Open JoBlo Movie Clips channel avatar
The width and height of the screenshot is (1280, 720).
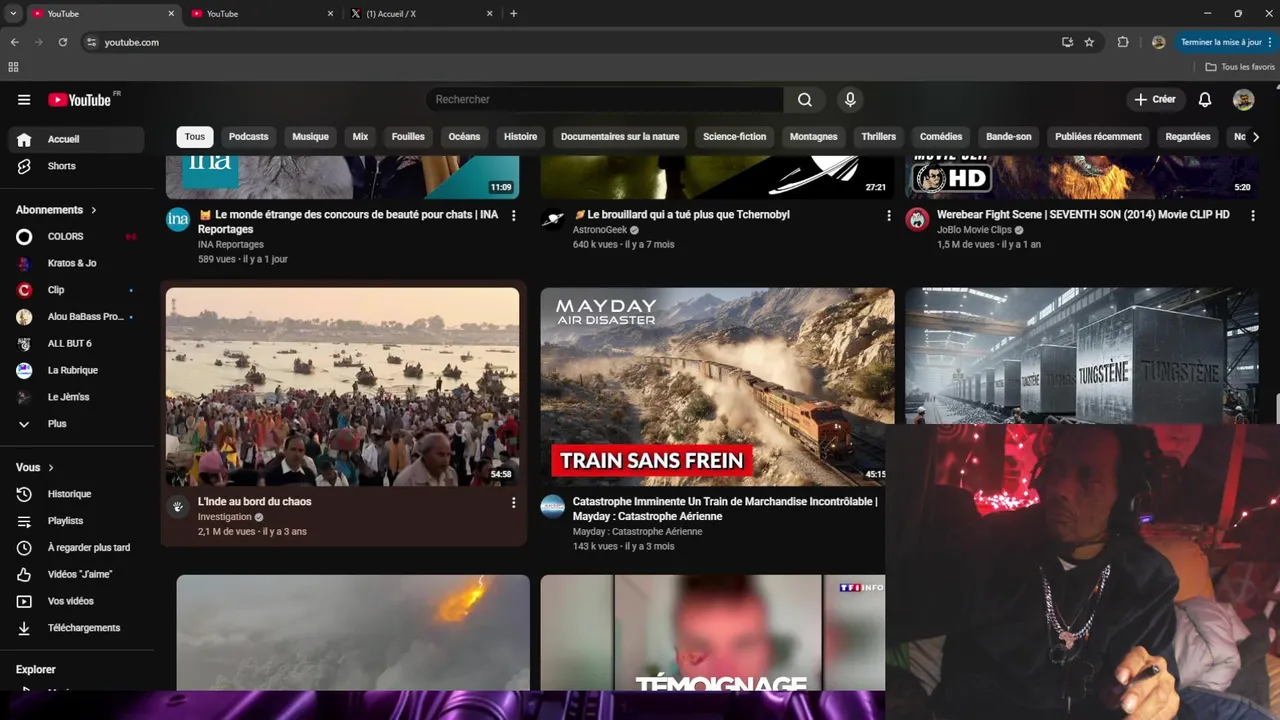point(917,220)
